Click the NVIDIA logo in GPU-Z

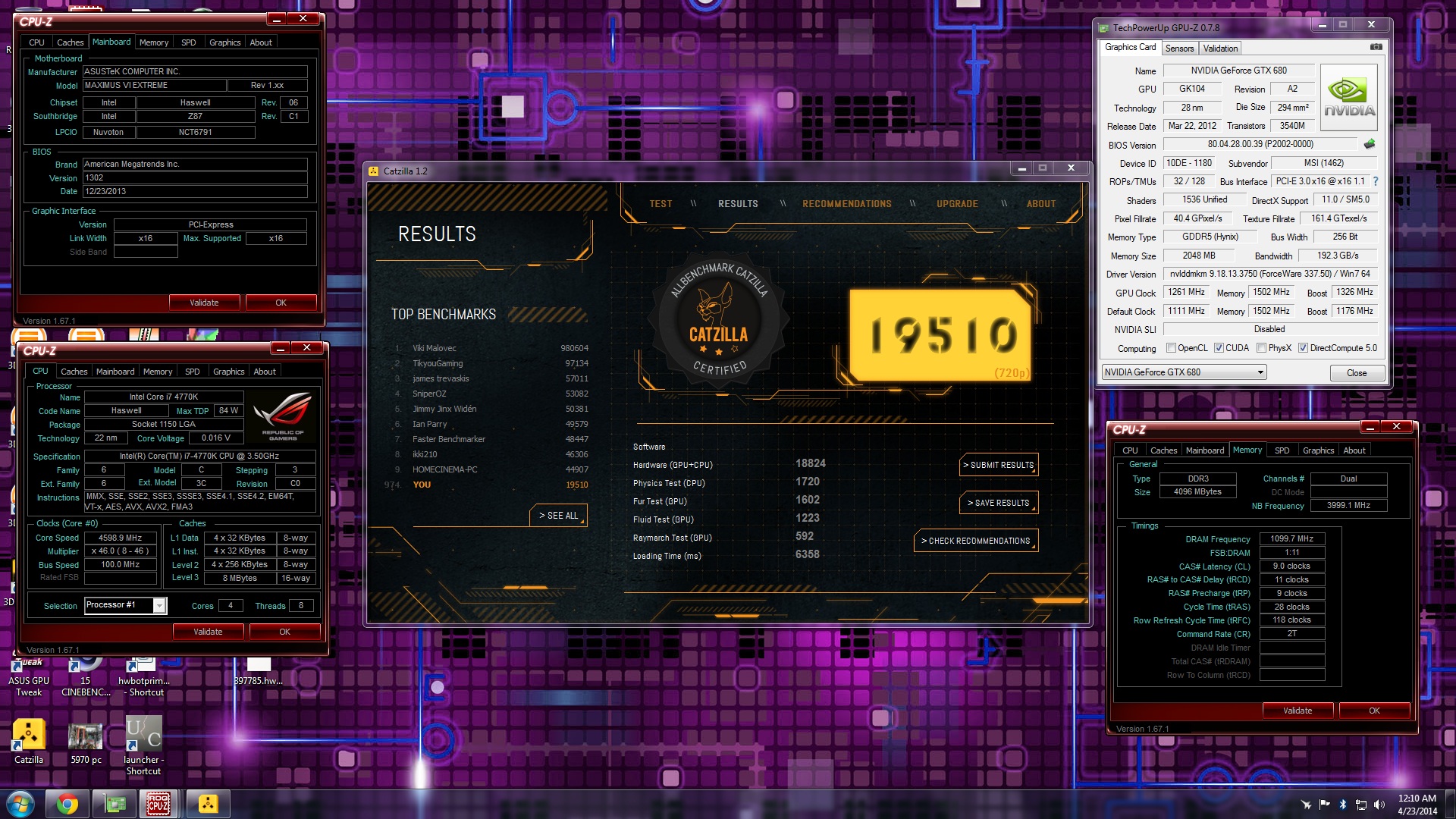click(x=1349, y=98)
